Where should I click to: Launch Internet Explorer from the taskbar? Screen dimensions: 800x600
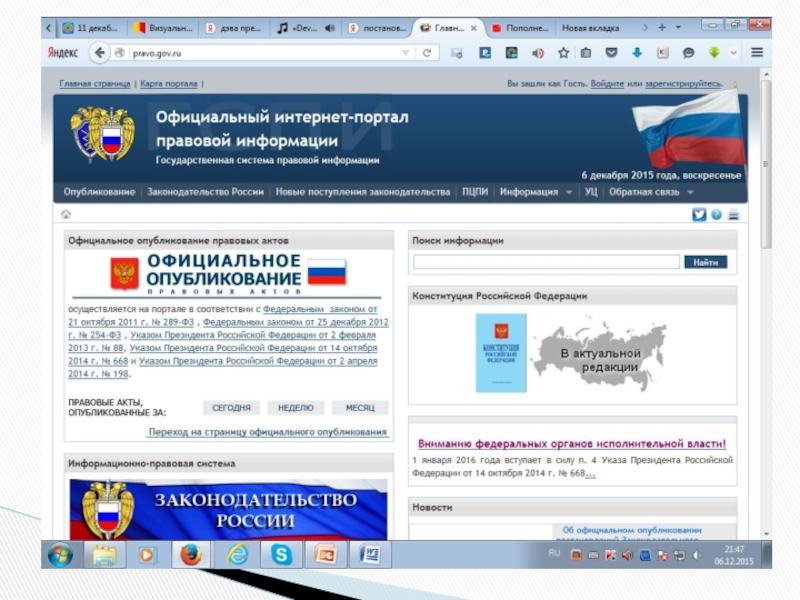coord(236,554)
